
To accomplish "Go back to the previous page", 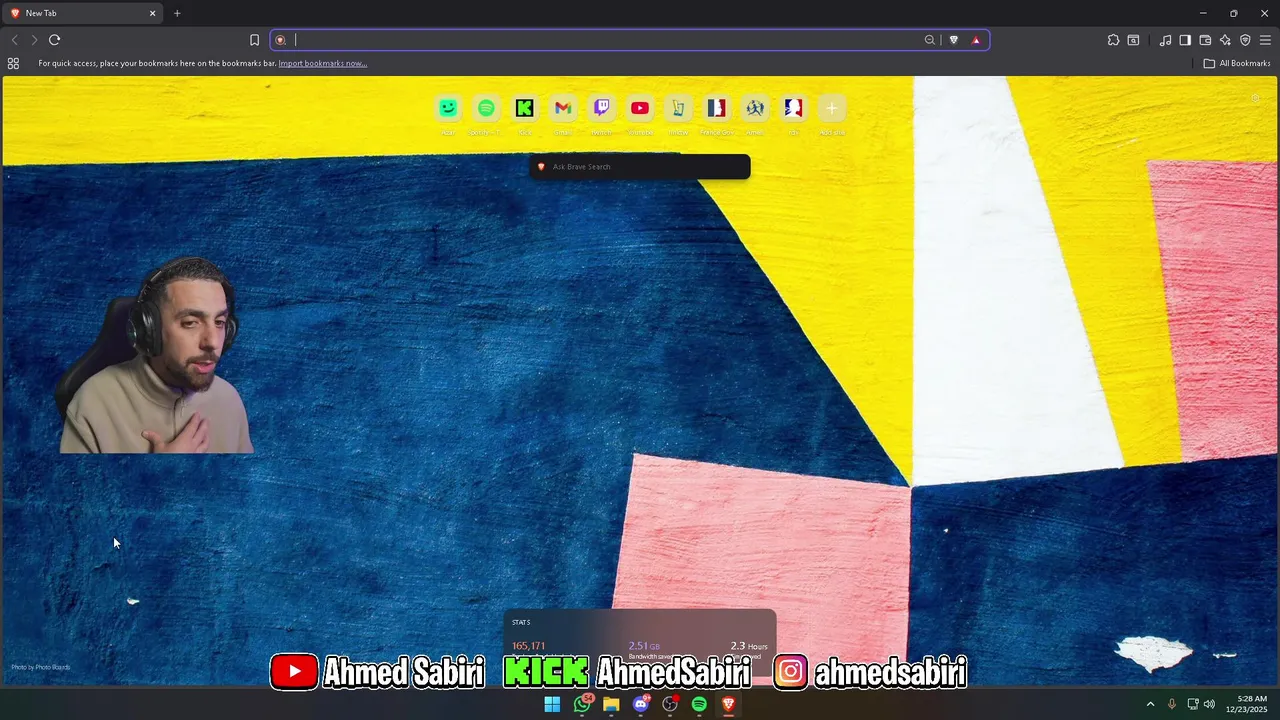I will (x=14, y=40).
